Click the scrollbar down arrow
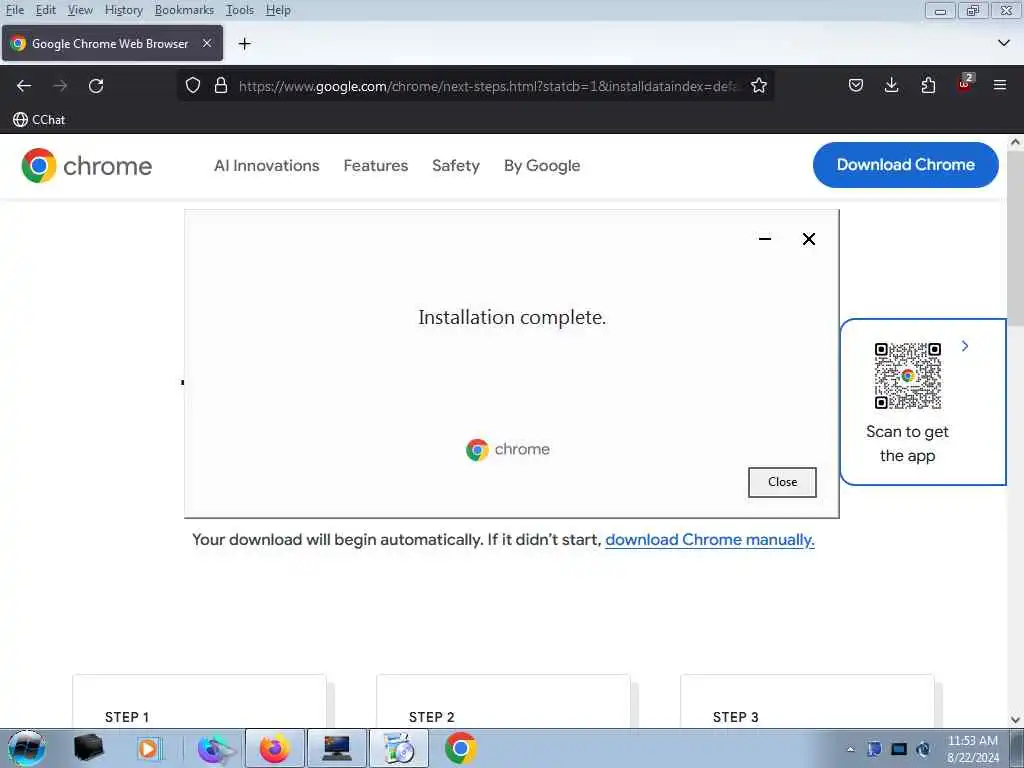 tap(1016, 720)
